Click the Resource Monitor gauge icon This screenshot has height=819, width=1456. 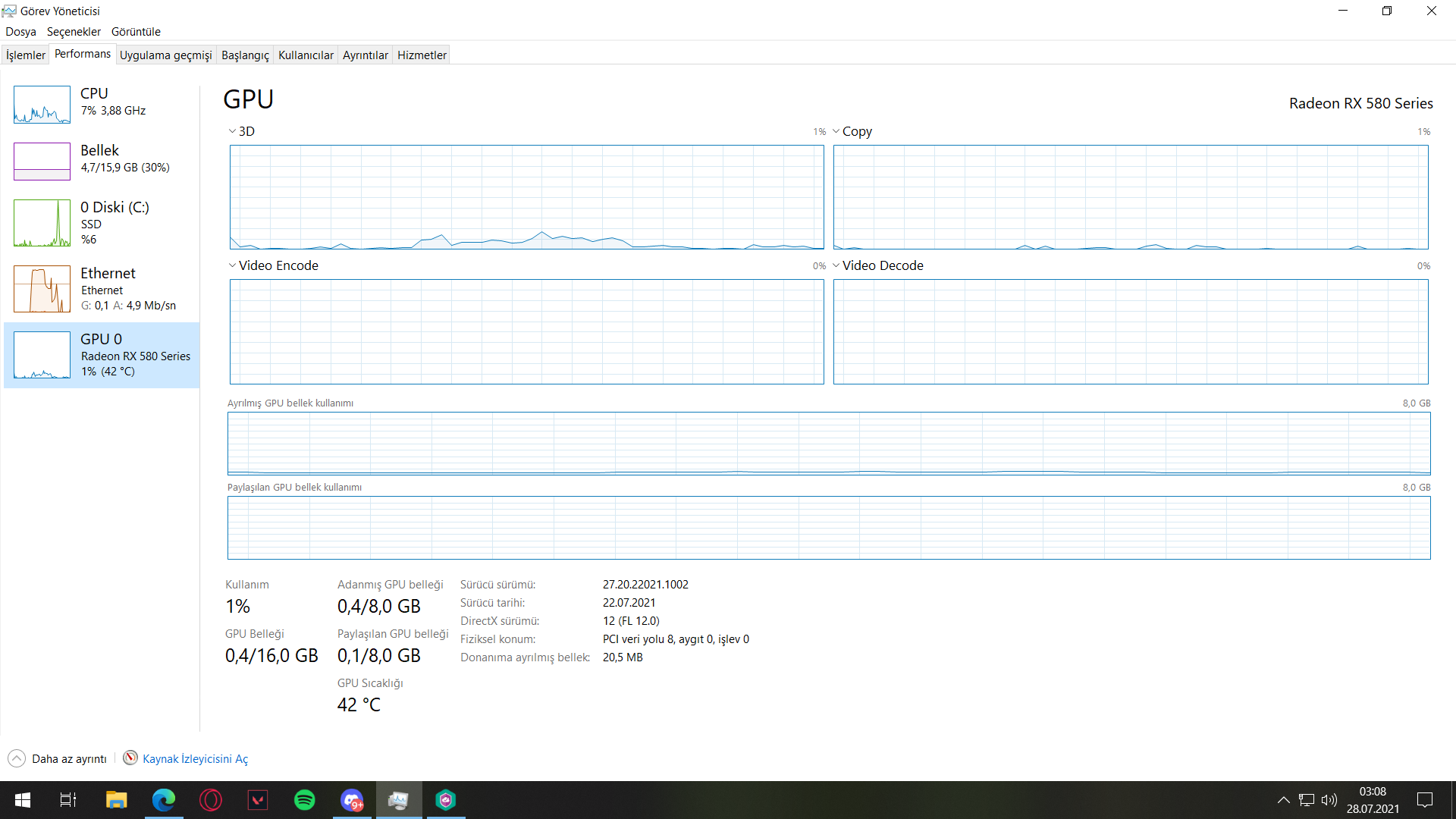pos(130,758)
